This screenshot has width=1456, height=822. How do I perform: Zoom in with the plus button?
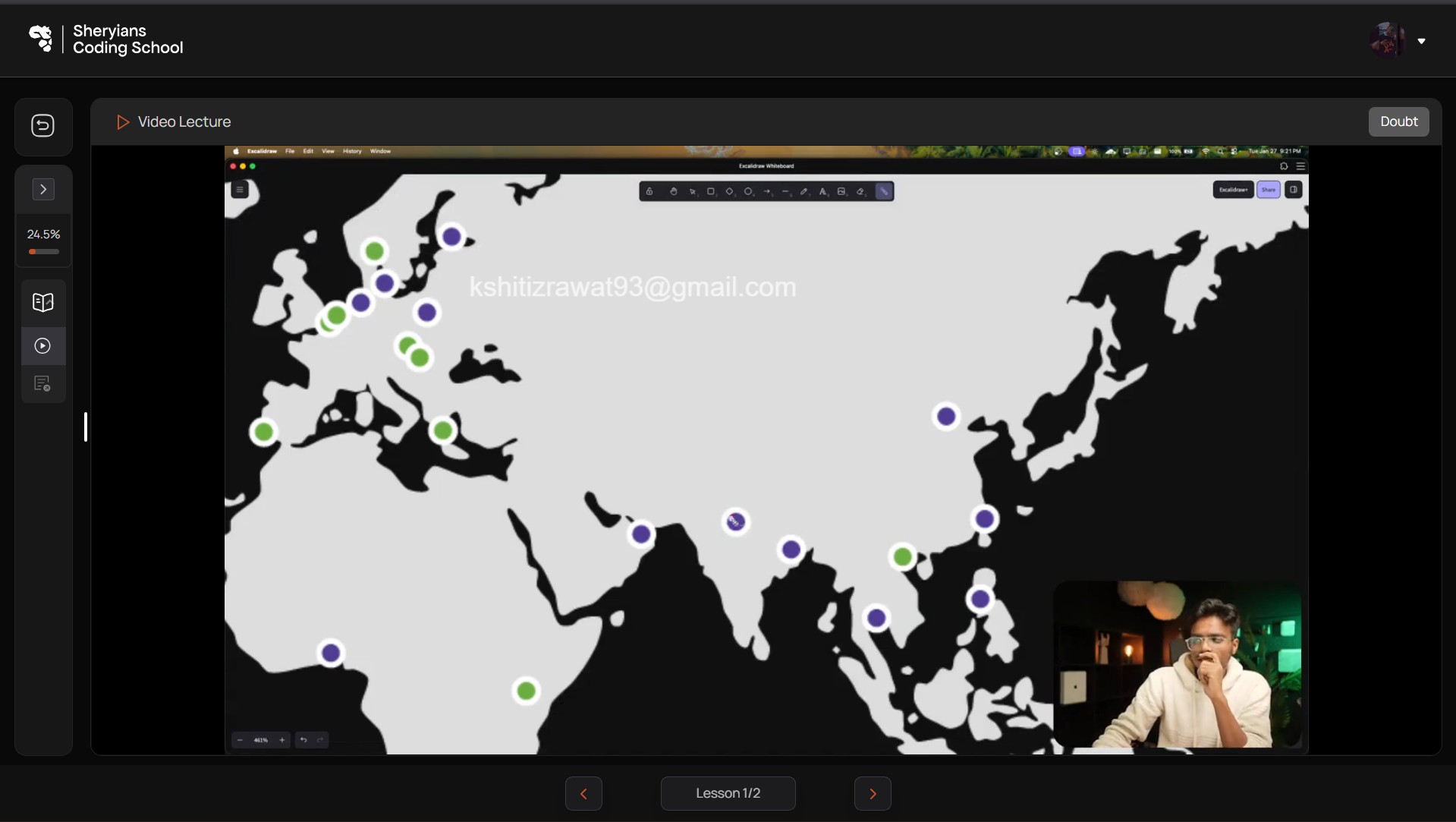(x=282, y=740)
